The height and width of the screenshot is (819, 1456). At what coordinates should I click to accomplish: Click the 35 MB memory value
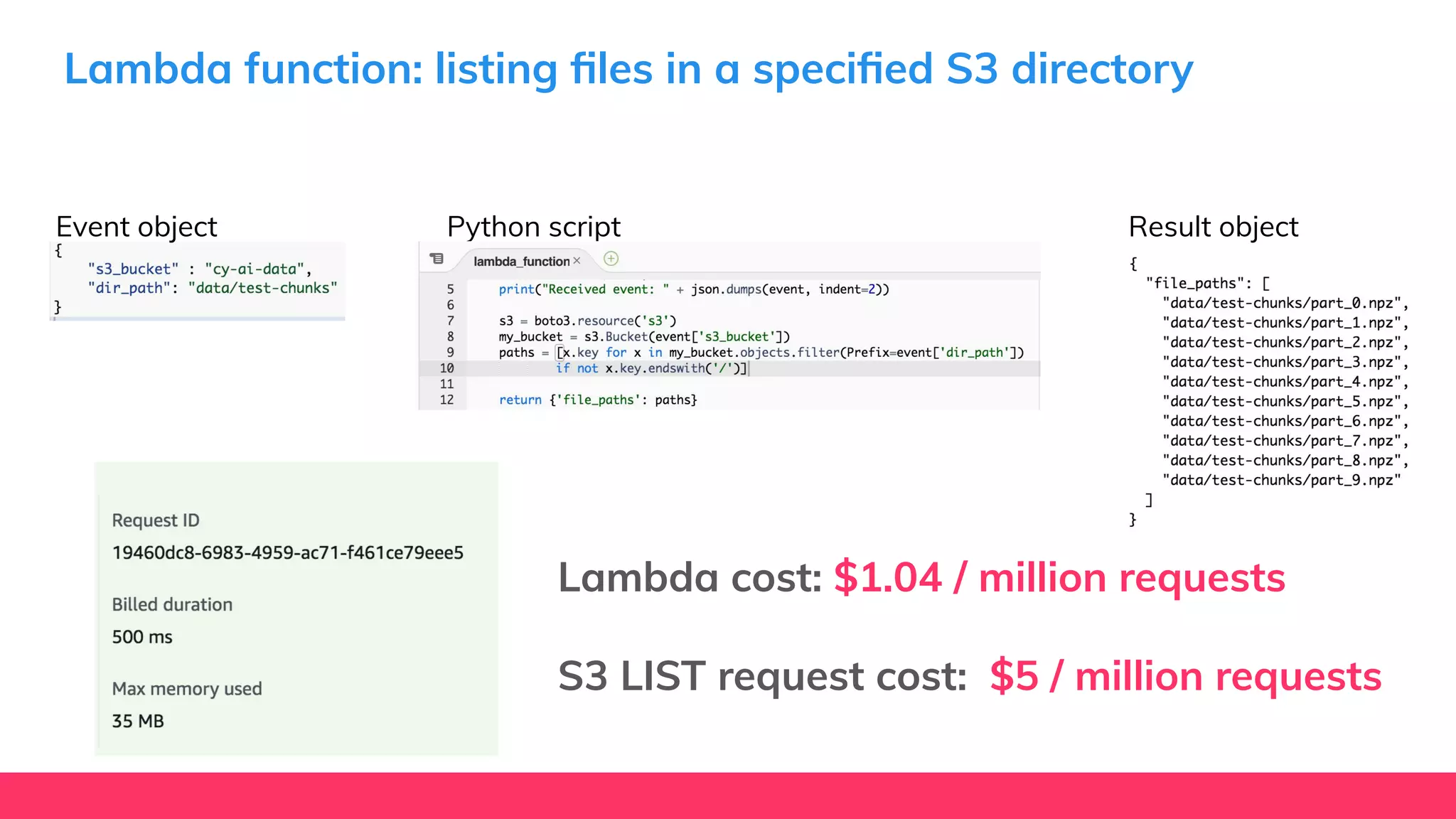click(x=138, y=721)
